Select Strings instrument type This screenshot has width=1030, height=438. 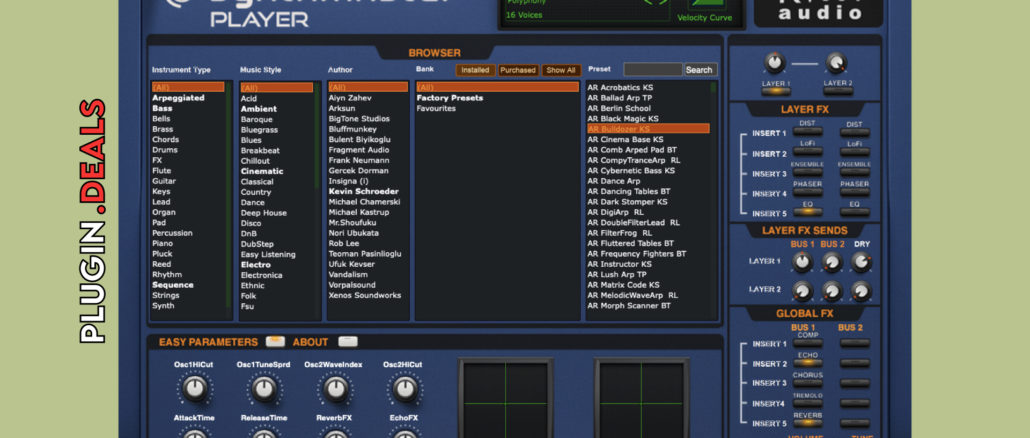coord(166,296)
